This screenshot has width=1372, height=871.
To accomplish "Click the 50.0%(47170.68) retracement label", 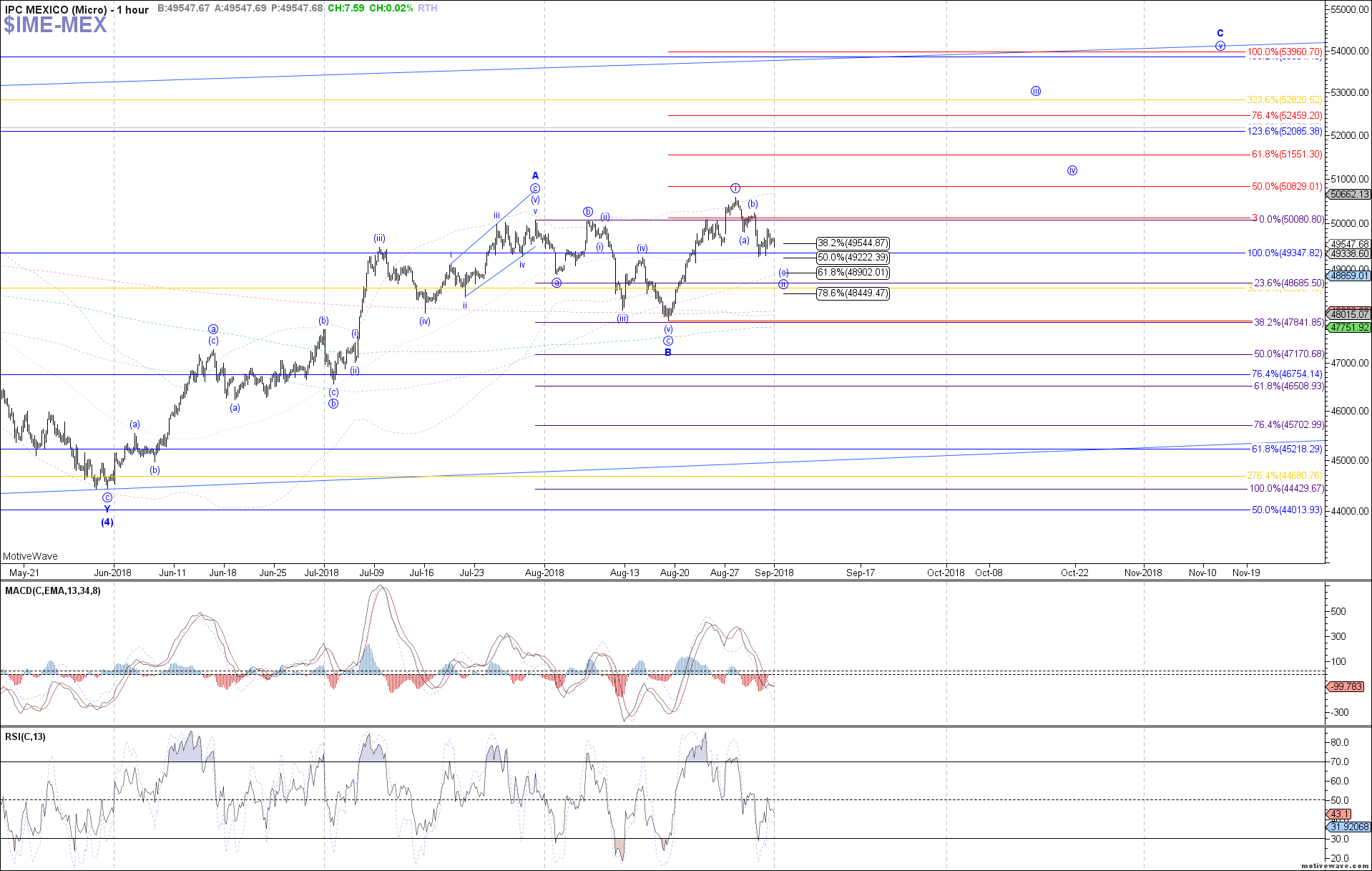I will click(1289, 354).
